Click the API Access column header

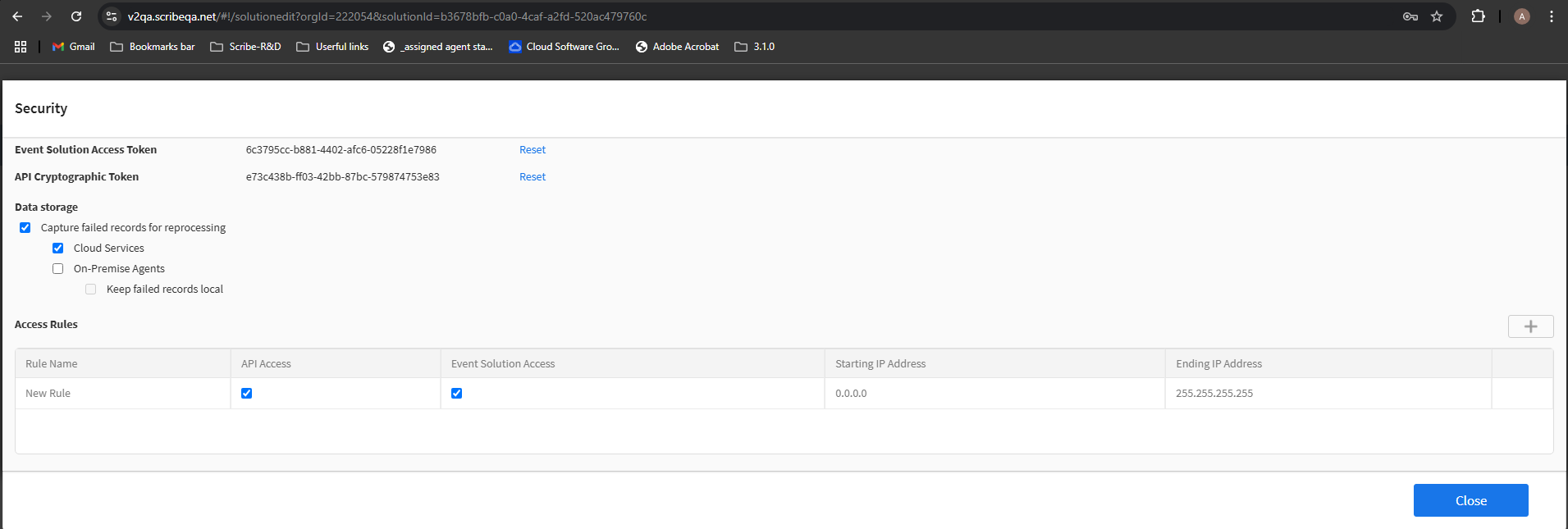(336, 363)
